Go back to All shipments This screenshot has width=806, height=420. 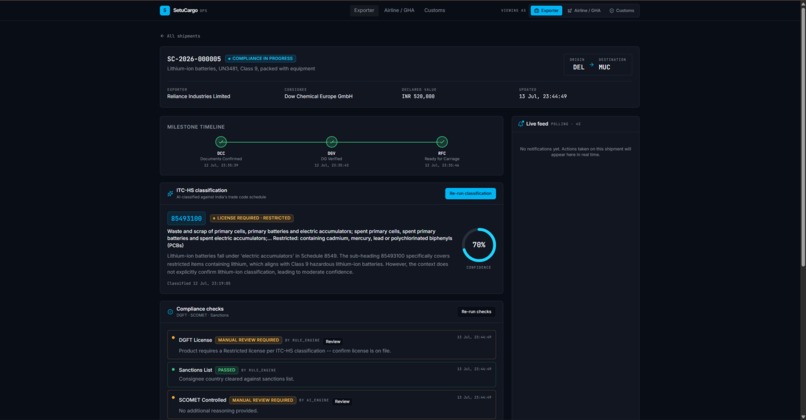(x=180, y=36)
